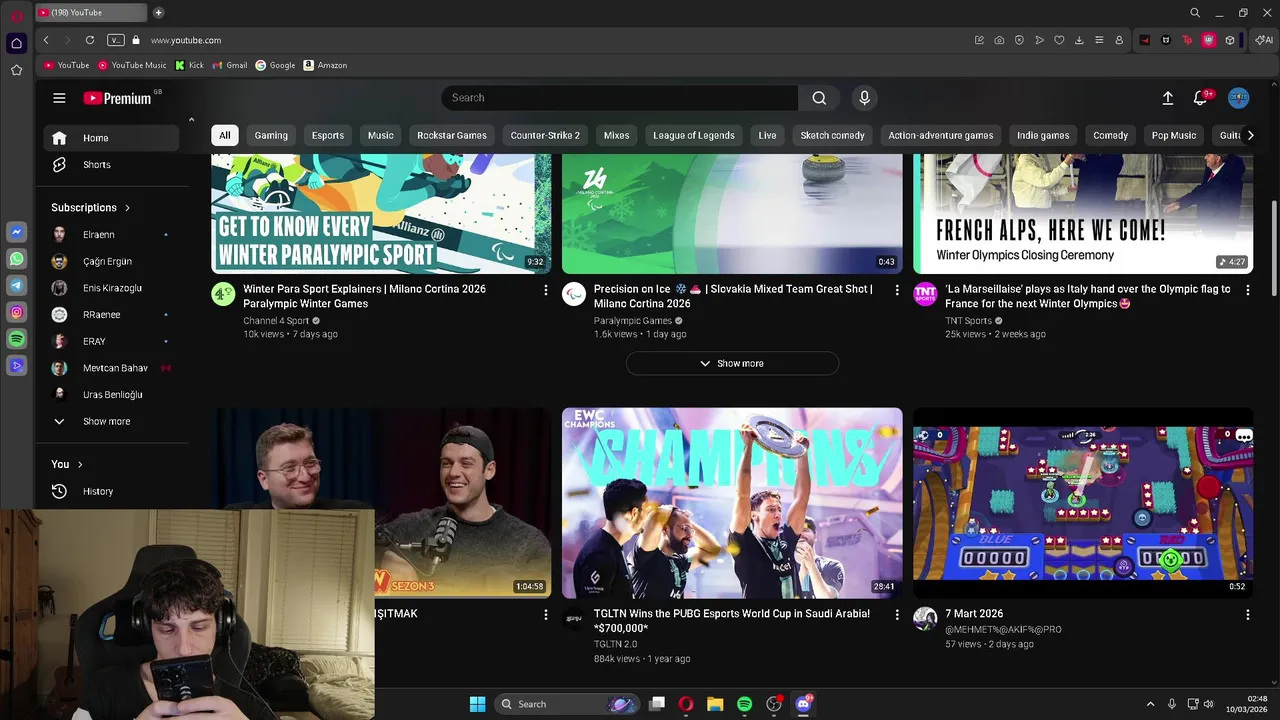Open YouTube Music bookmark
The image size is (1280, 720).
point(132,65)
